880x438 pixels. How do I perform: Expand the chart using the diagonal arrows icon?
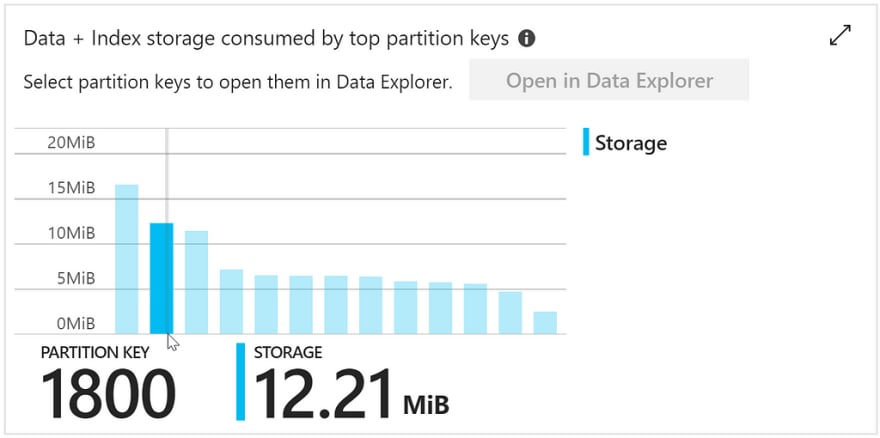(x=840, y=35)
